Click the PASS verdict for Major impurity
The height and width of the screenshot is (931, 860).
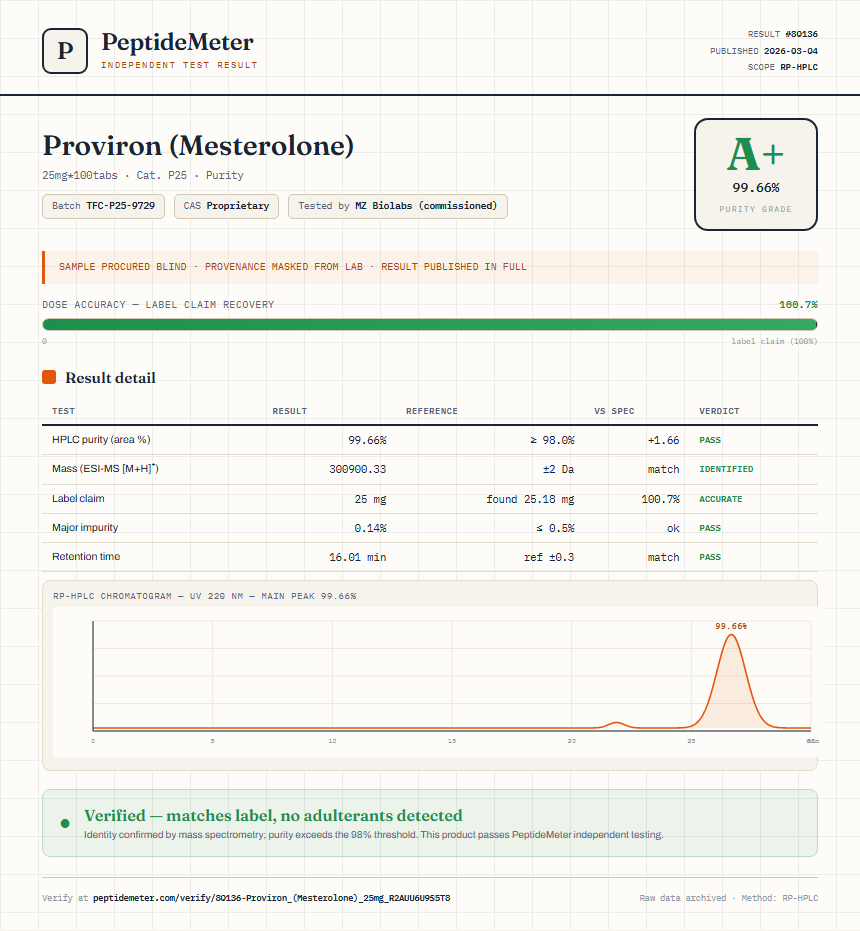pyautogui.click(x=710, y=528)
